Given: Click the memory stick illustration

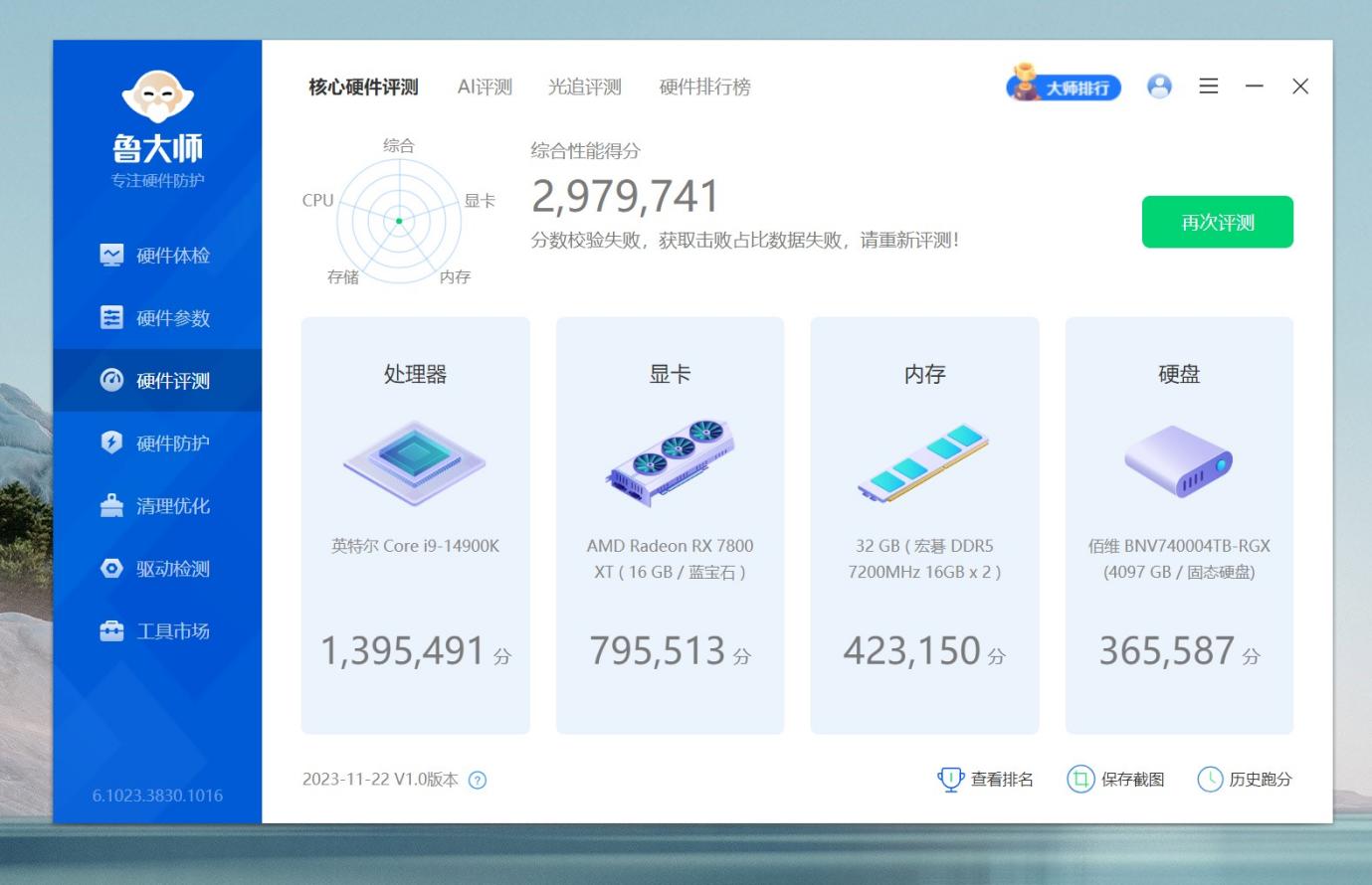Looking at the screenshot, I should [x=924, y=462].
